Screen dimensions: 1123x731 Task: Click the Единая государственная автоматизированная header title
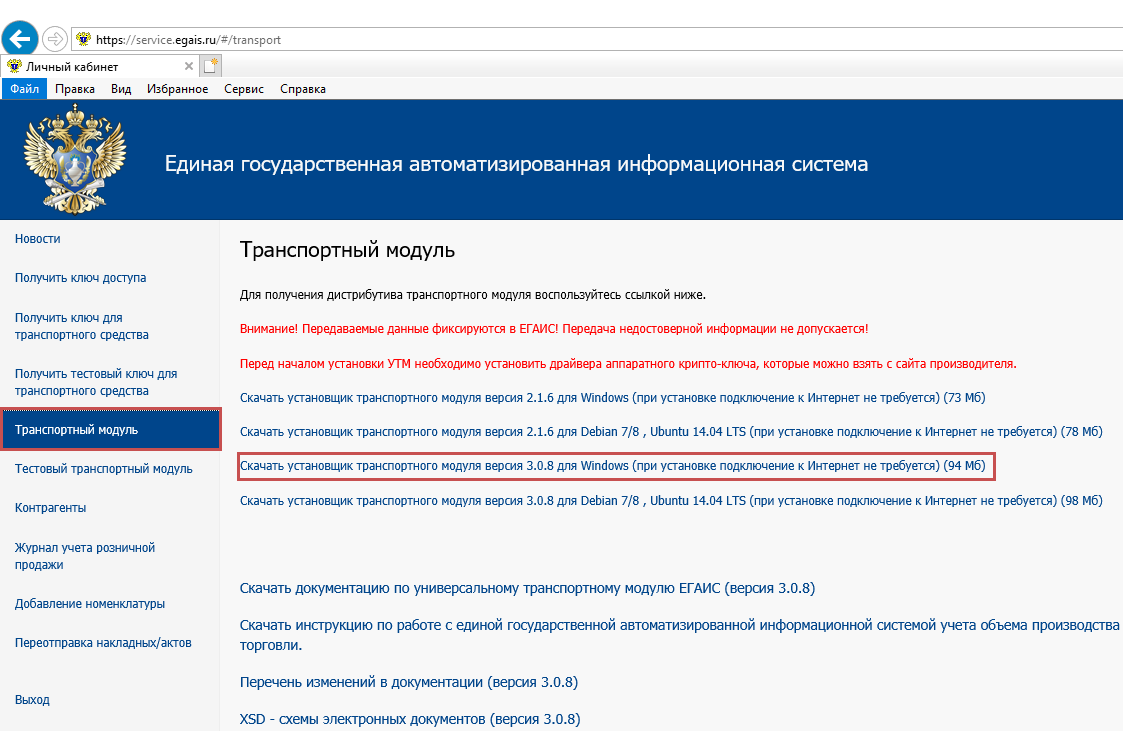(516, 164)
